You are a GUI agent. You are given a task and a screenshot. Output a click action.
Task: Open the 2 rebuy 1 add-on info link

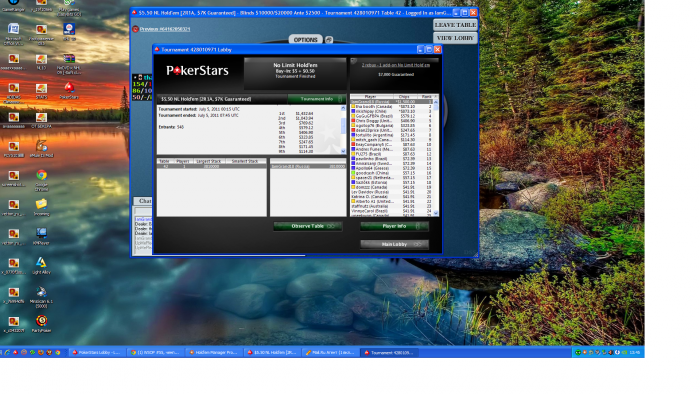coord(396,65)
